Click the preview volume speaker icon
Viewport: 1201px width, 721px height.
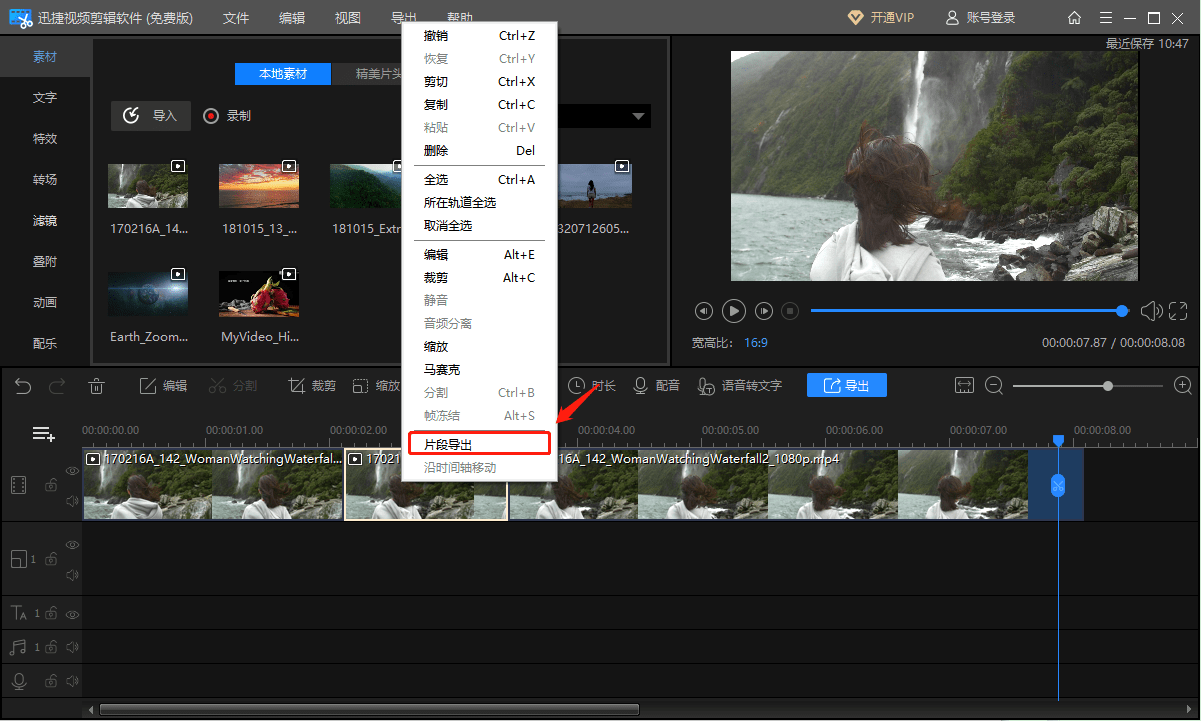[1151, 311]
